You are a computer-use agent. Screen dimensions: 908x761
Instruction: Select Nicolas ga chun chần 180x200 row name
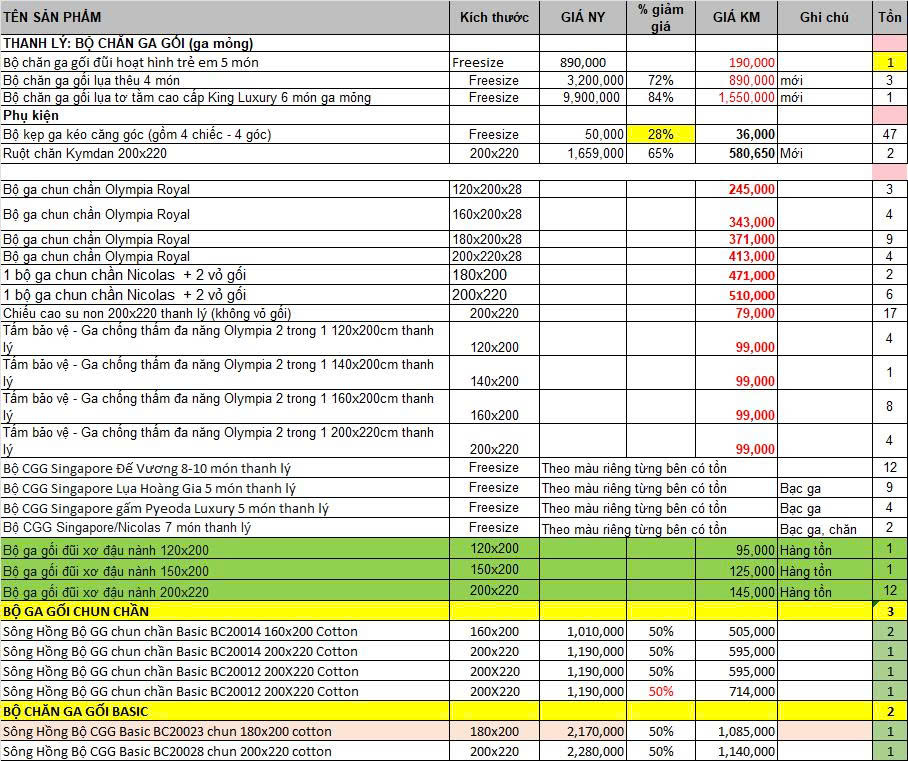225,275
